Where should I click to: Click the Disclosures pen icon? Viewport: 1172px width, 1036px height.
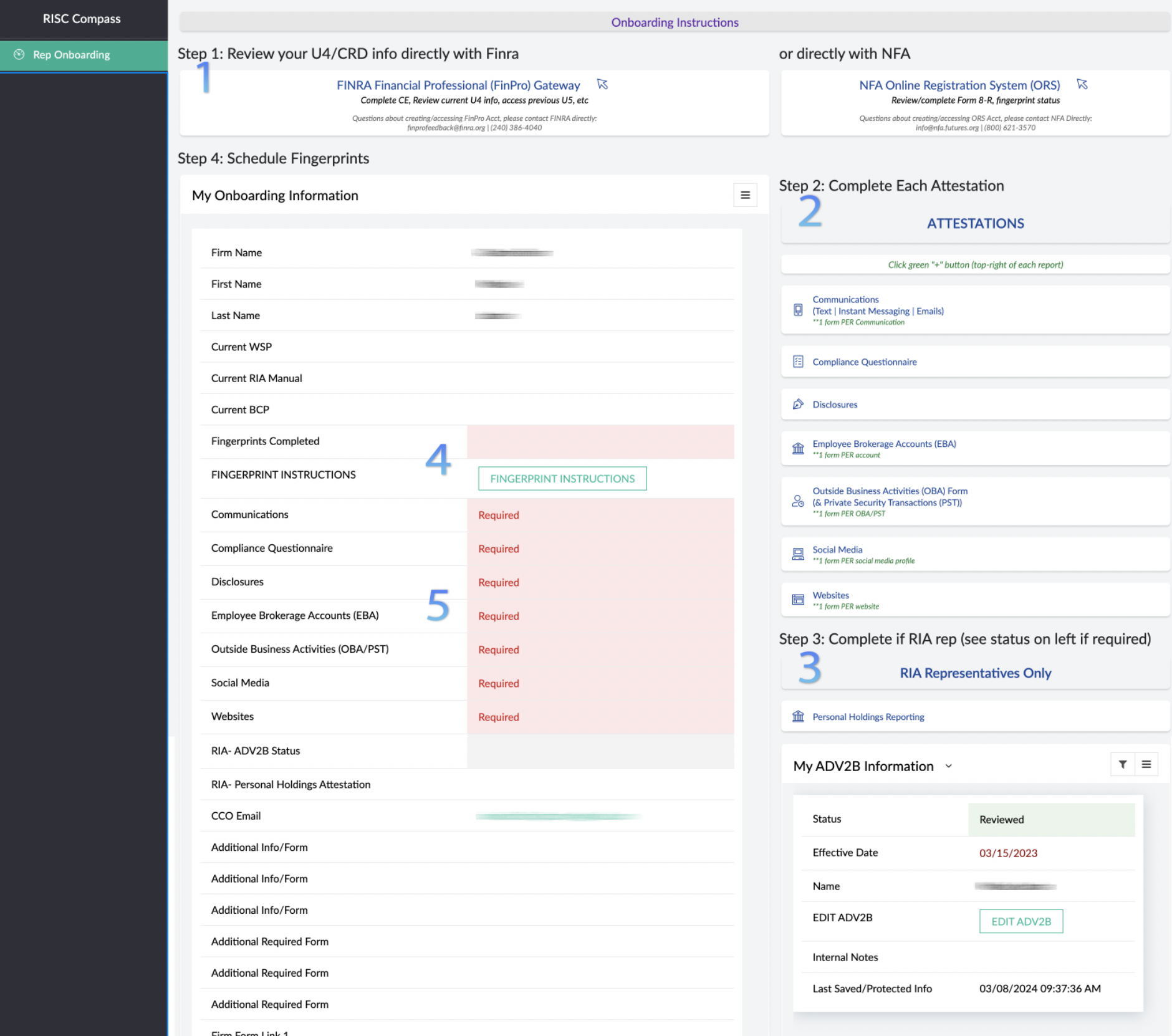pyautogui.click(x=798, y=405)
